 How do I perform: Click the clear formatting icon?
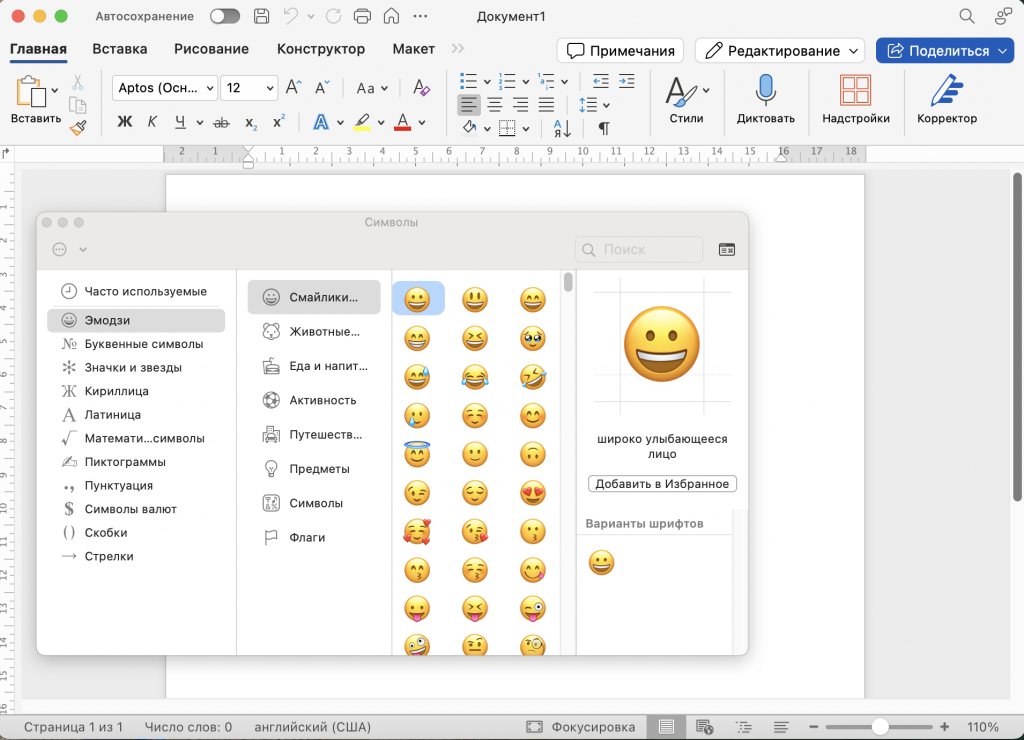pos(421,88)
